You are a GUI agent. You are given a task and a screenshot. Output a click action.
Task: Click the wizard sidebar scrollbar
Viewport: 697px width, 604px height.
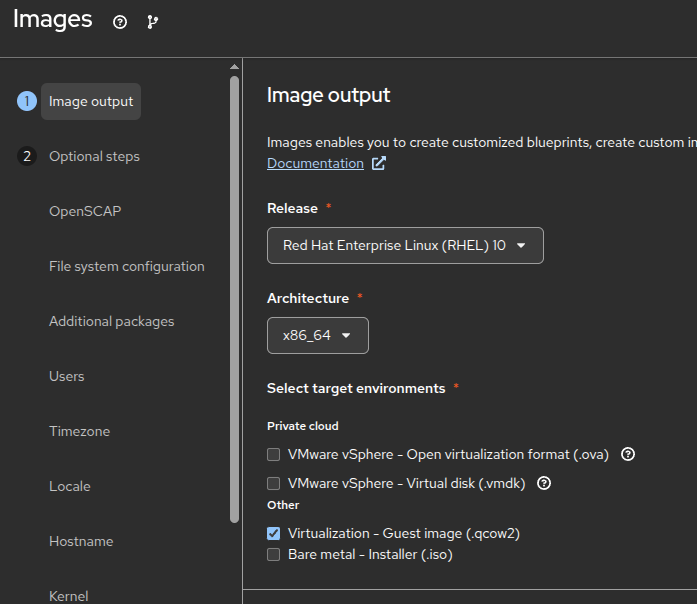235,300
